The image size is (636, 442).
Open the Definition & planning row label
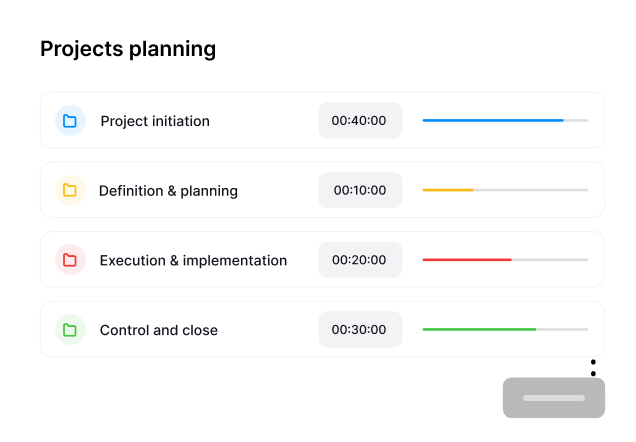click(168, 191)
